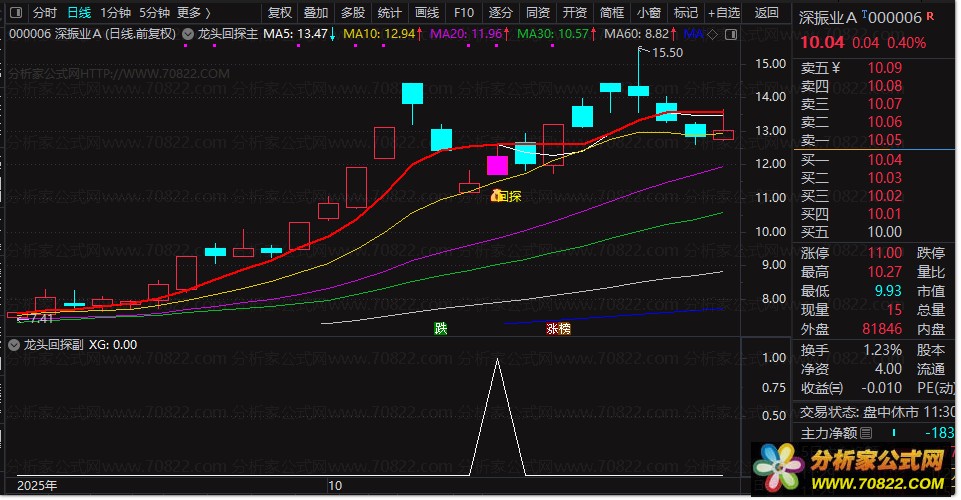Click the R badge next to stock code
Screen dimensions: 961x500
click(930, 16)
